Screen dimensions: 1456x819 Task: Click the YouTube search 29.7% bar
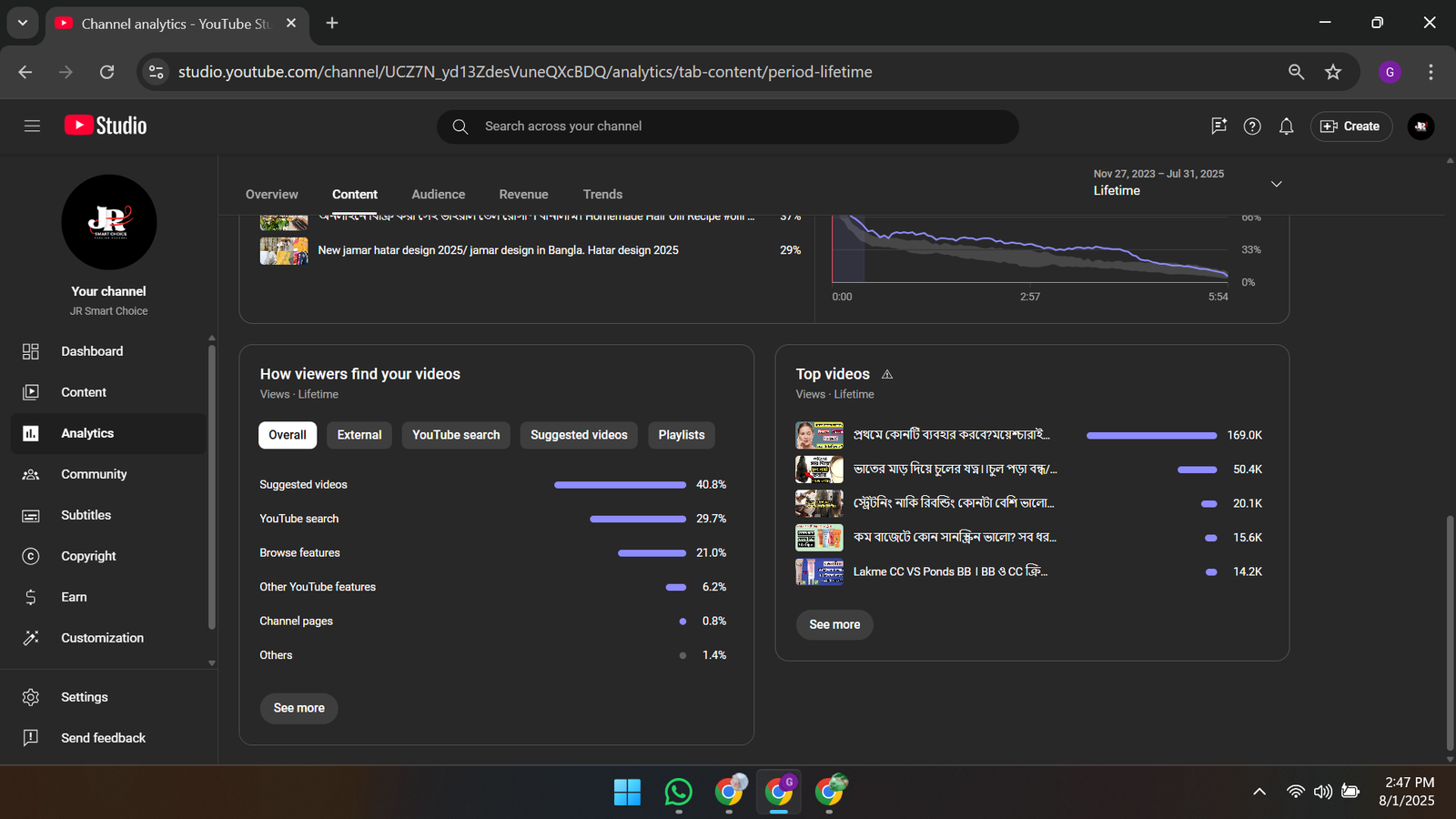pos(638,519)
